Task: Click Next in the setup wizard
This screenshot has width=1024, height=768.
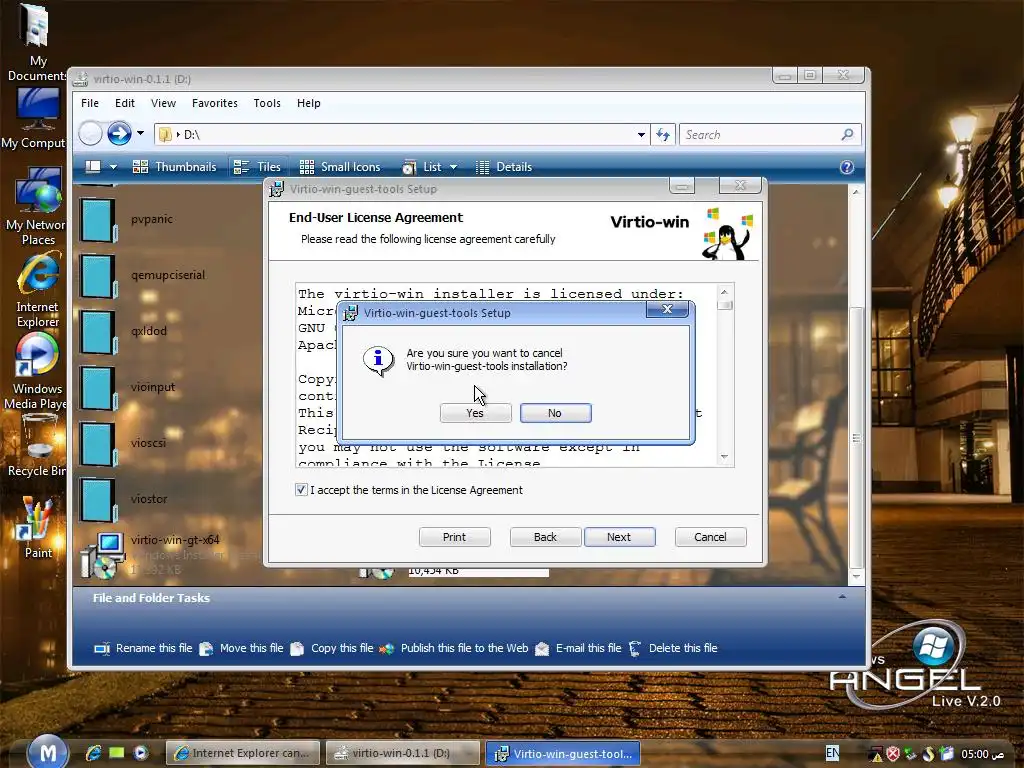Action: (619, 537)
